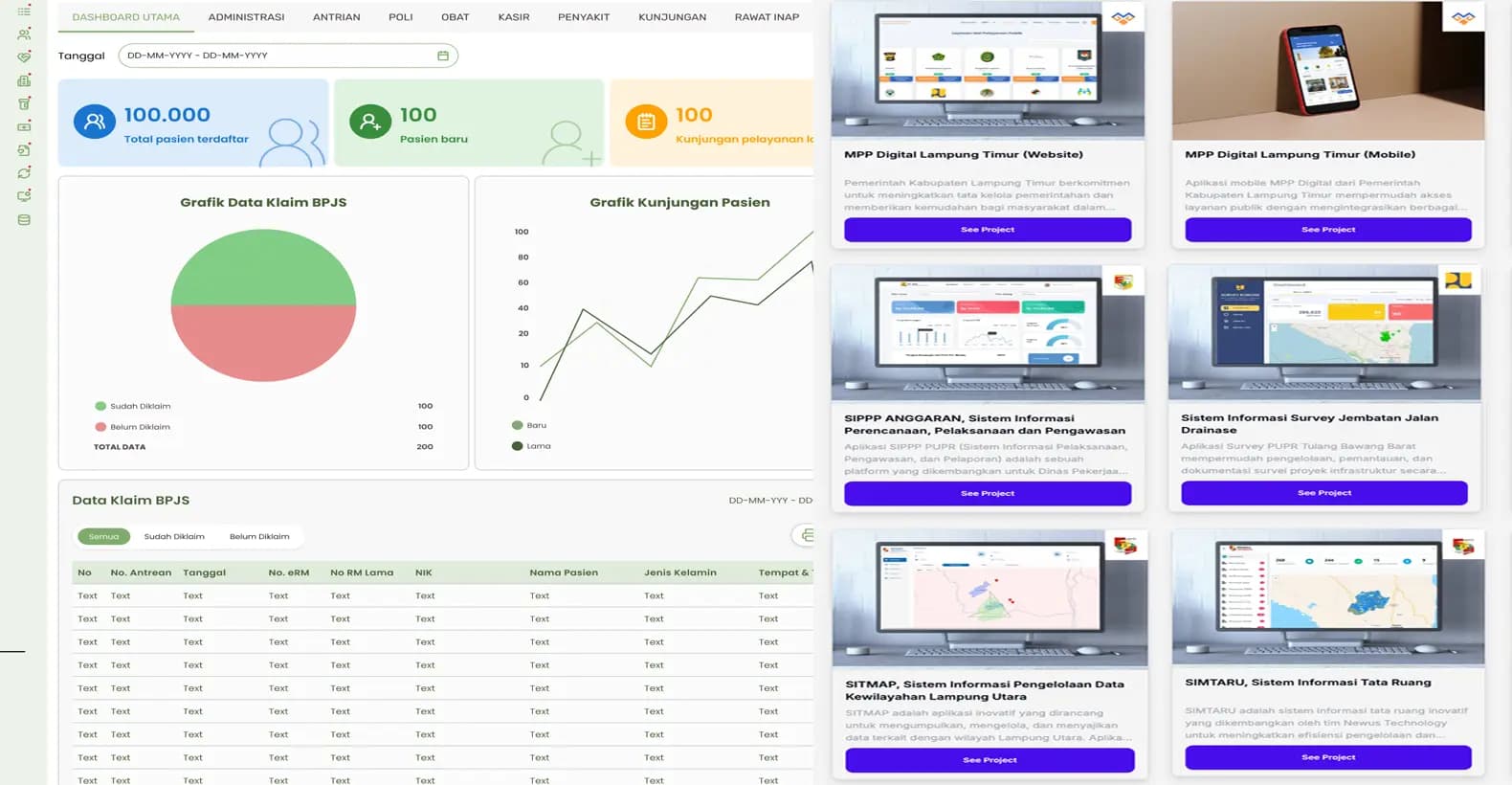This screenshot has height=785, width=1512.
Task: Toggle the Sudah Diklaim pie chart legend
Action: pyautogui.click(x=133, y=406)
